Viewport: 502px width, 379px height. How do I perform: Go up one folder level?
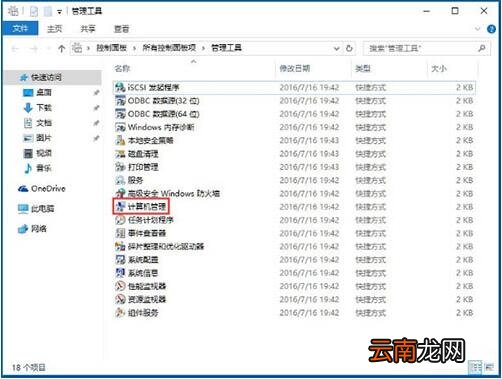(61, 49)
